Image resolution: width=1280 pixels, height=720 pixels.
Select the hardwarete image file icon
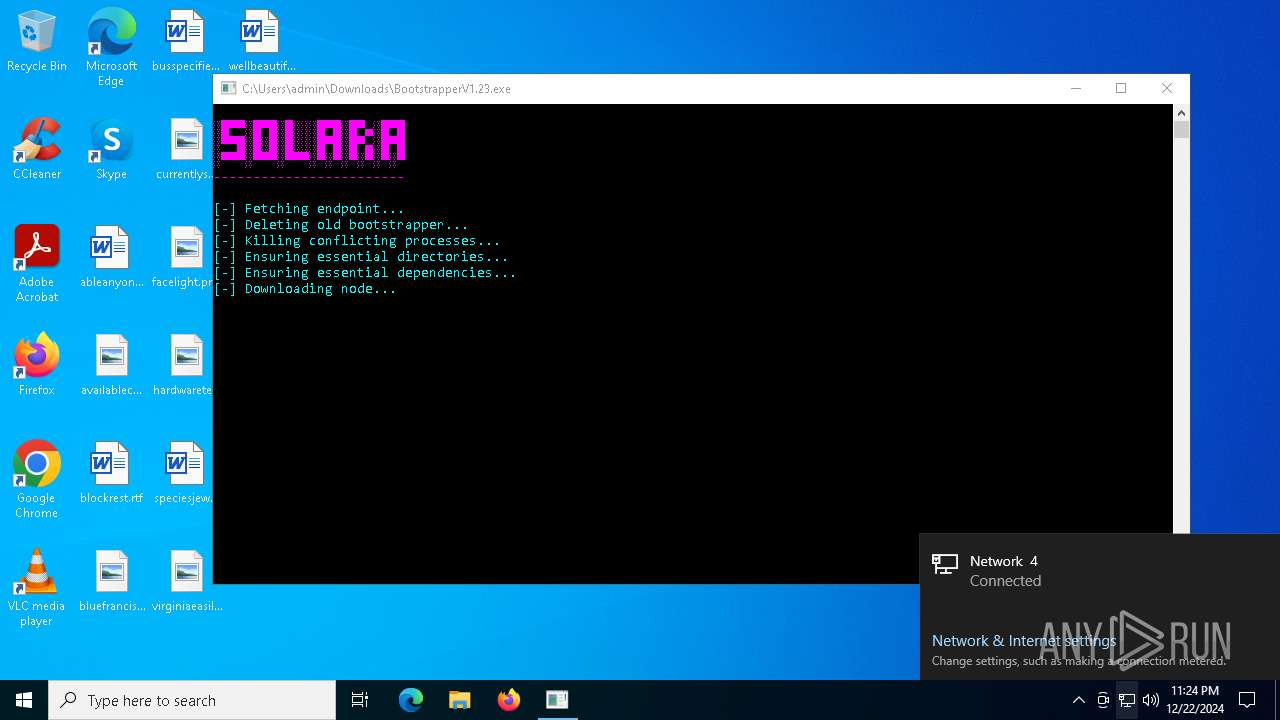coord(185,366)
